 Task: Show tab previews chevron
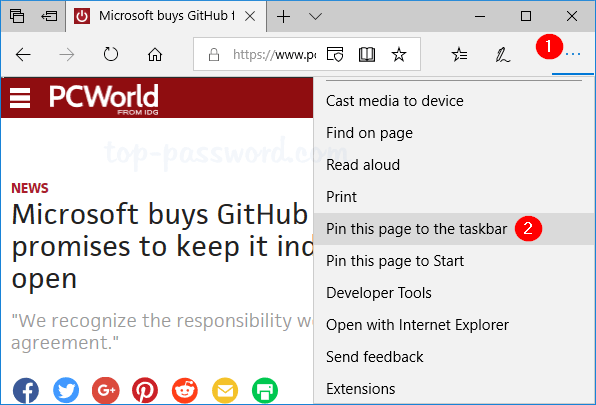pyautogui.click(x=315, y=16)
